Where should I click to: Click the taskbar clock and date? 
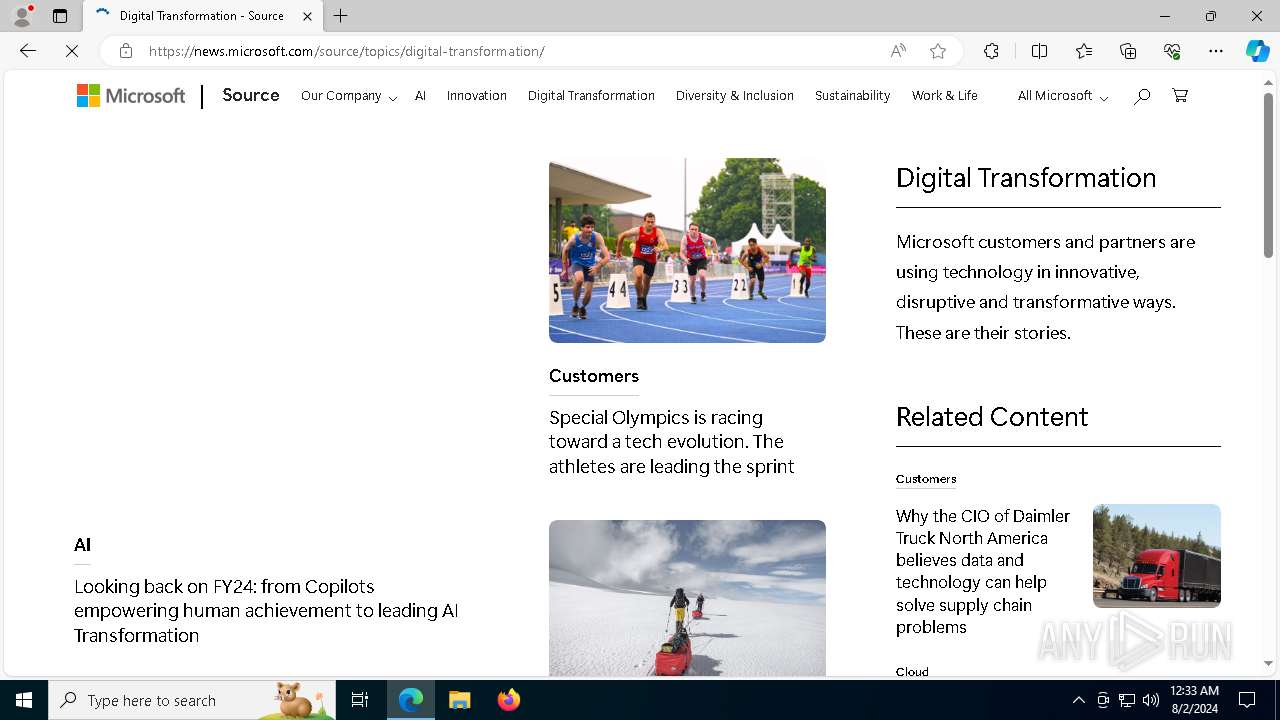click(x=1194, y=700)
